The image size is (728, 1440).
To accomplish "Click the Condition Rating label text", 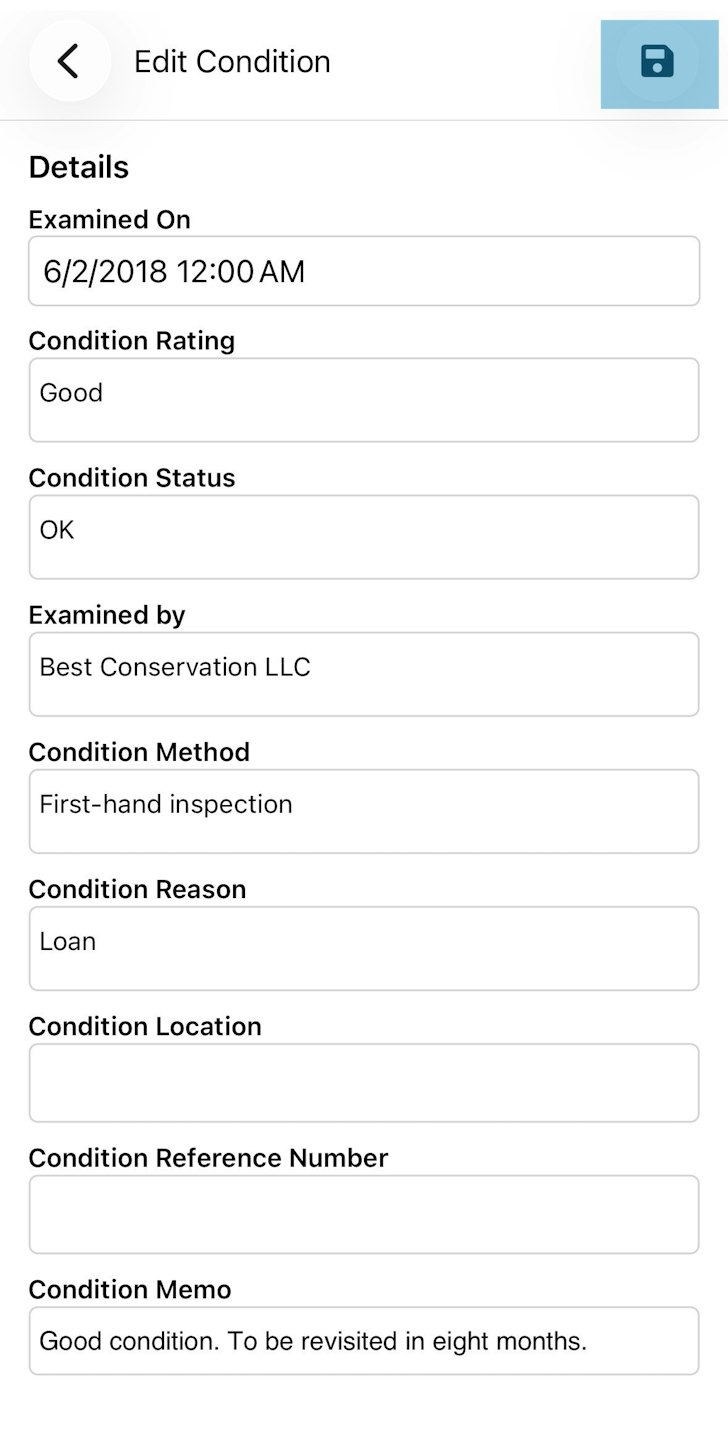I will point(132,341).
